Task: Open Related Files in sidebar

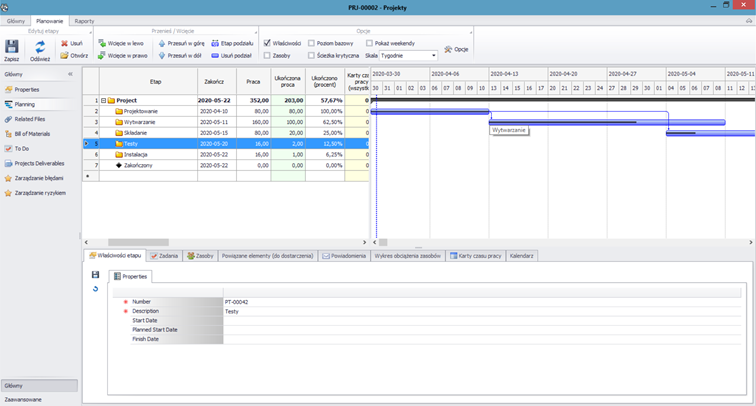Action: (25, 119)
